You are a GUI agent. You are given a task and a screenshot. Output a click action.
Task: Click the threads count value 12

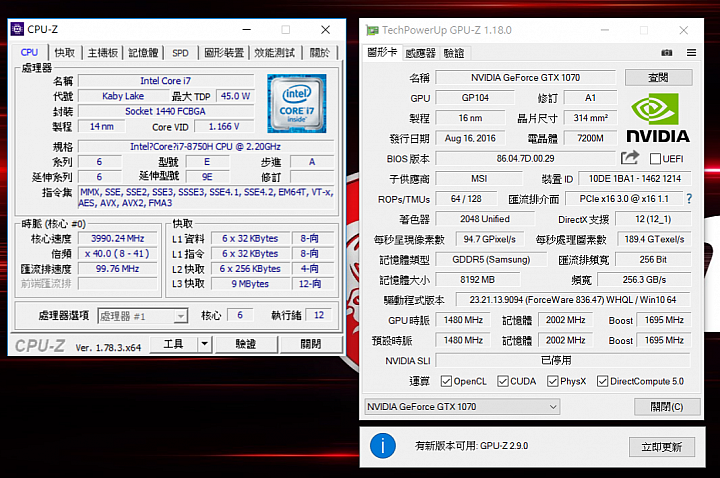tap(319, 315)
